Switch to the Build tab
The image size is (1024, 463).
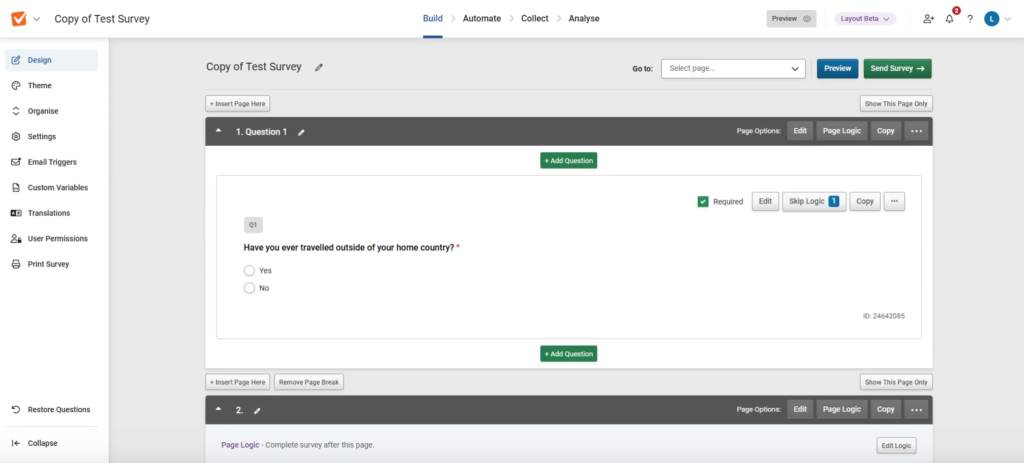(432, 19)
